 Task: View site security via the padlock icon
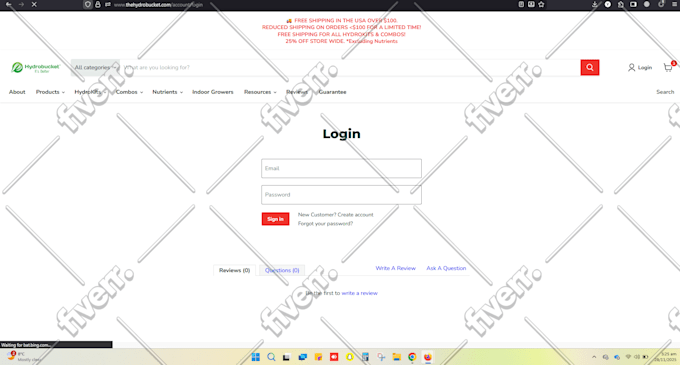point(98,4)
